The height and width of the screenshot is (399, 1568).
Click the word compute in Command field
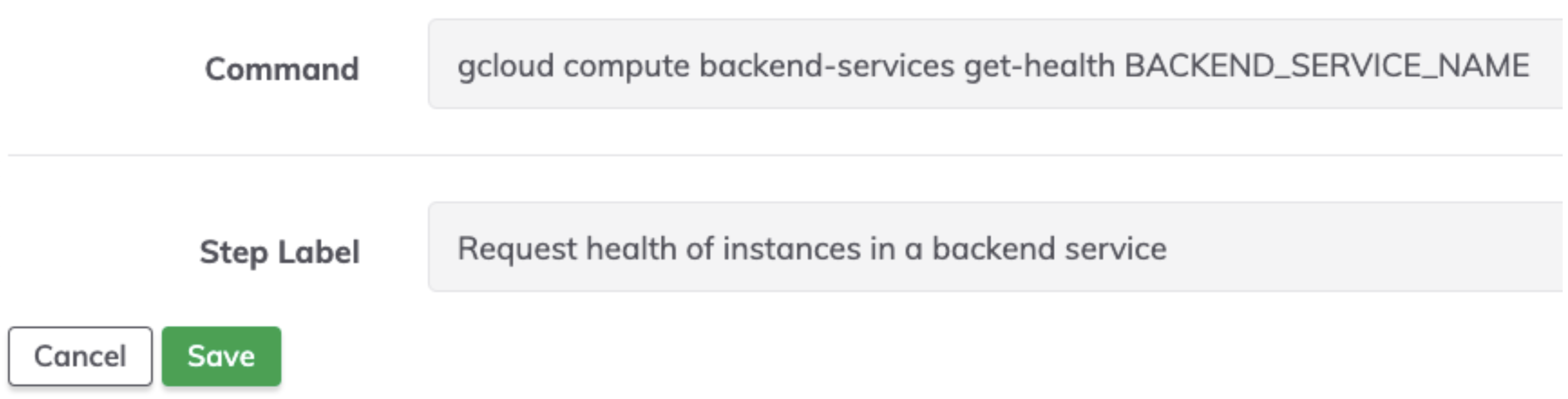626,67
